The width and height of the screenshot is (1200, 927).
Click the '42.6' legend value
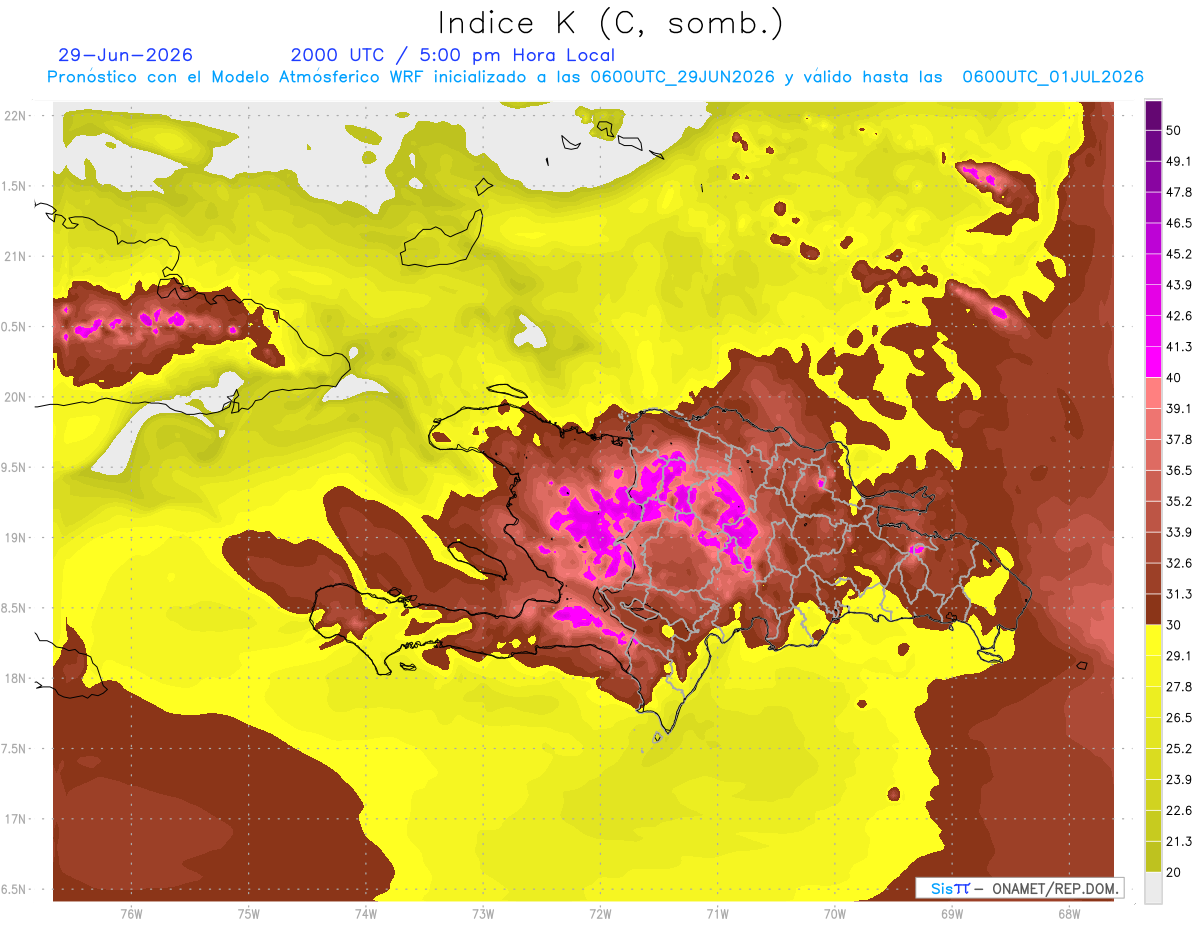pos(1179,316)
